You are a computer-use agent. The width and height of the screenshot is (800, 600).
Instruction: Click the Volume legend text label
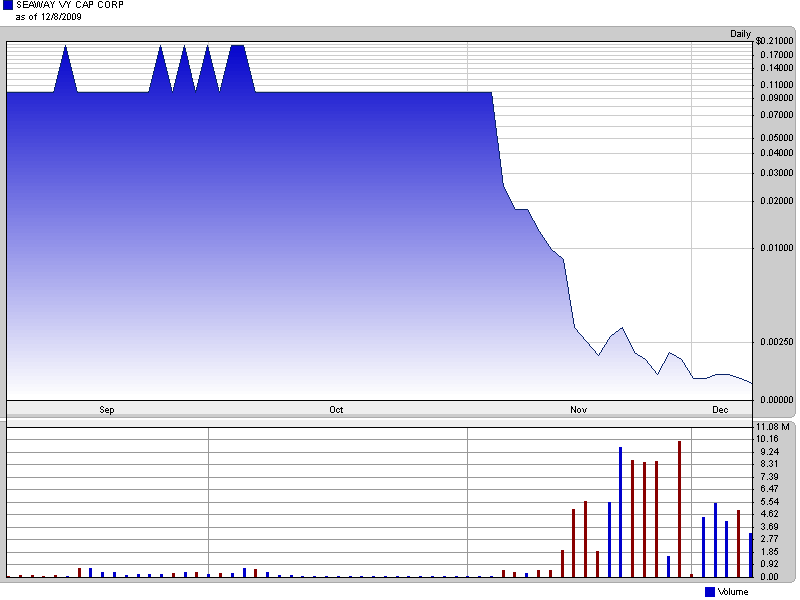click(732, 592)
